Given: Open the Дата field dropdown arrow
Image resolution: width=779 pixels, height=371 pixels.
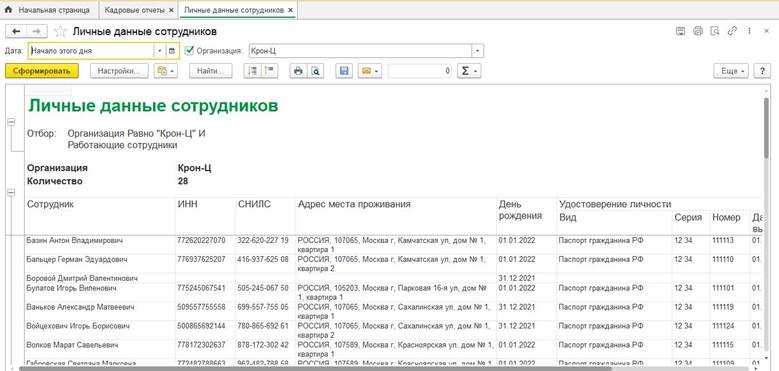Looking at the screenshot, I should (x=160, y=51).
